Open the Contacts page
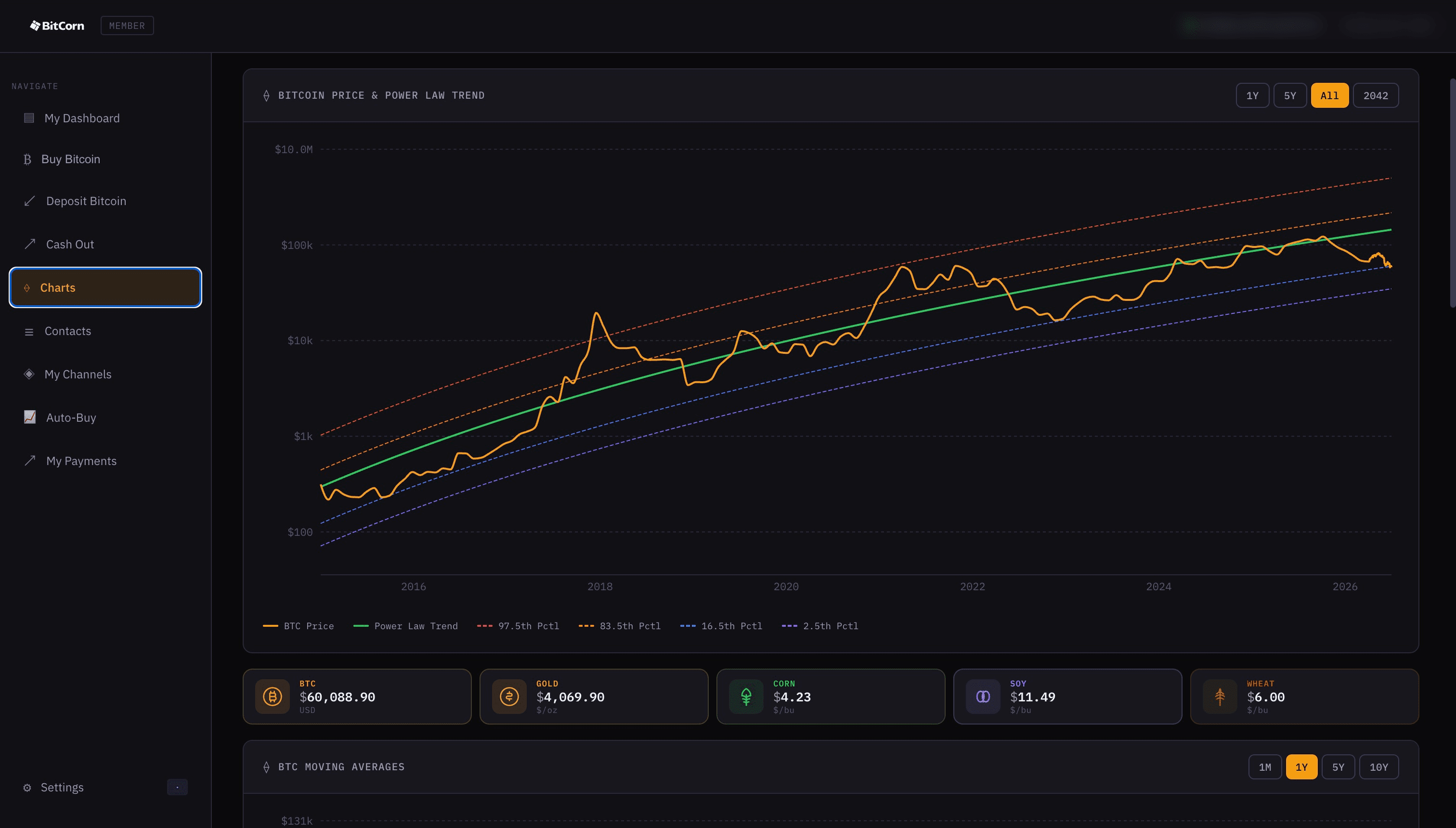The height and width of the screenshot is (828, 1456). coord(106,331)
